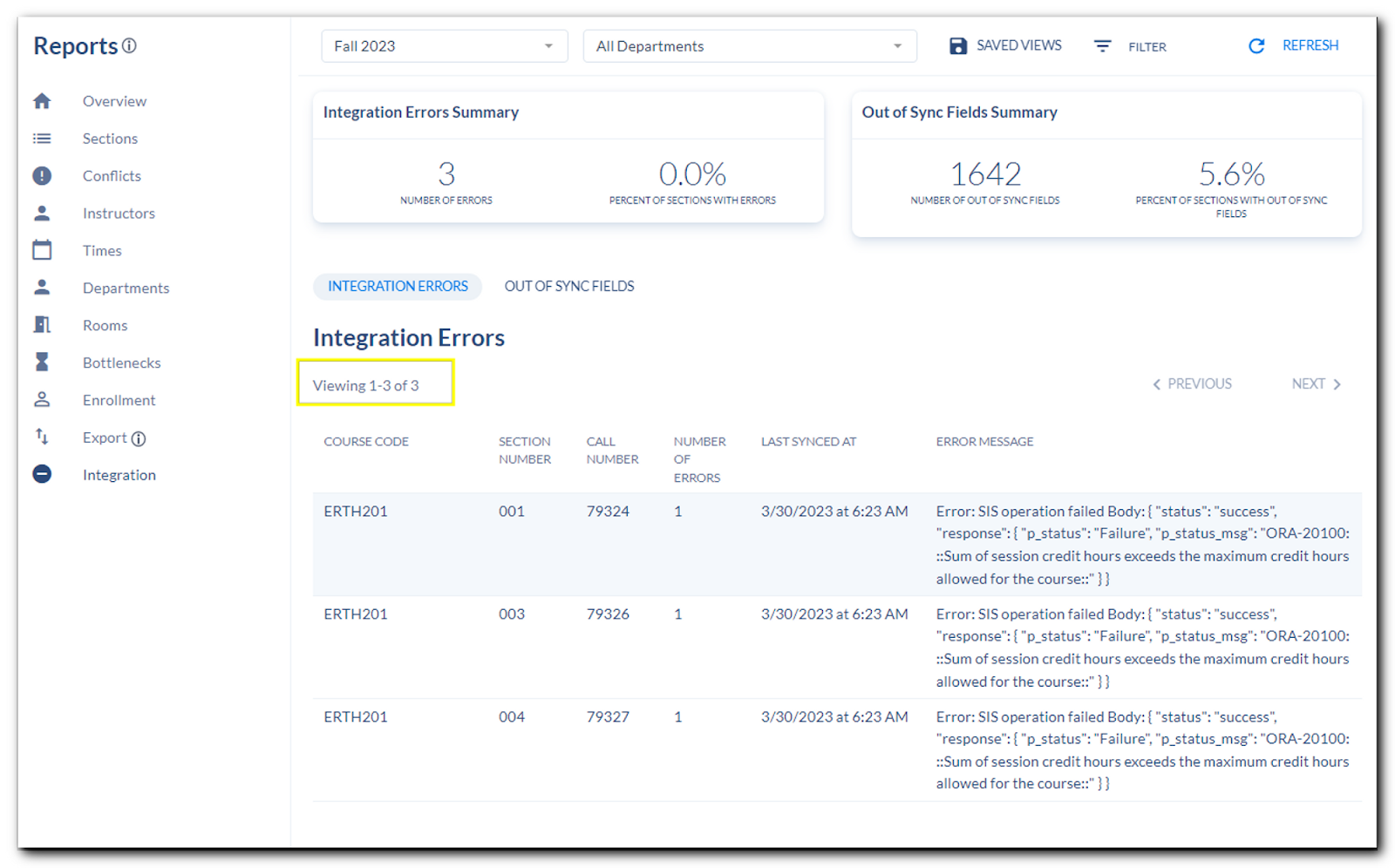Go to the Departments report

click(126, 288)
